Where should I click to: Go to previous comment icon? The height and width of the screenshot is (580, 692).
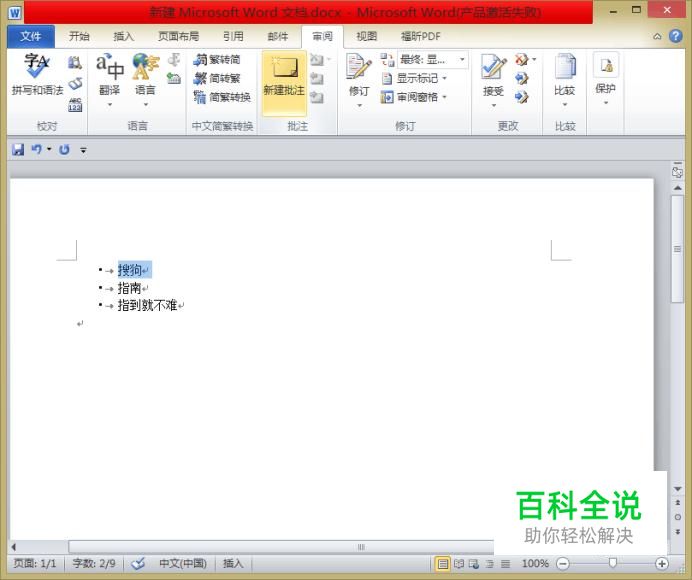(x=317, y=79)
